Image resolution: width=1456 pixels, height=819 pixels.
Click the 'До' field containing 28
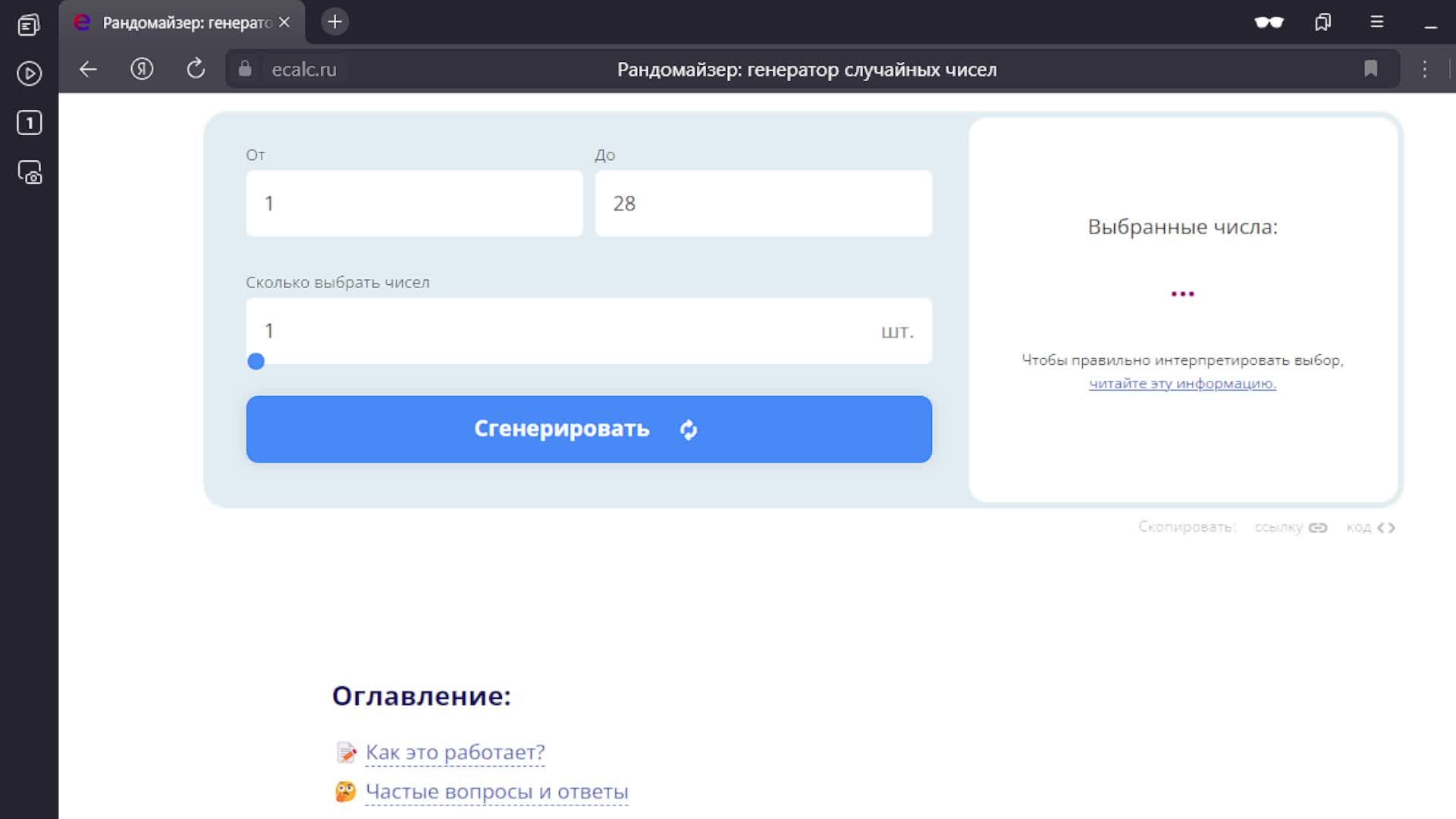point(763,203)
